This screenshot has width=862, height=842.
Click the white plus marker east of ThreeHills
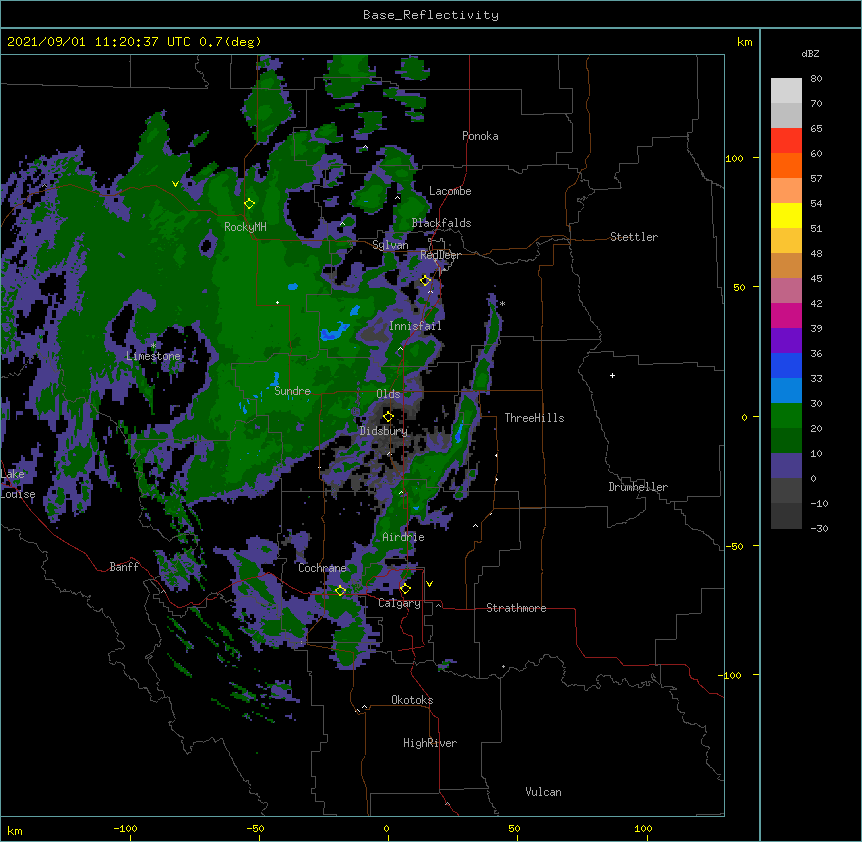pyautogui.click(x=612, y=375)
